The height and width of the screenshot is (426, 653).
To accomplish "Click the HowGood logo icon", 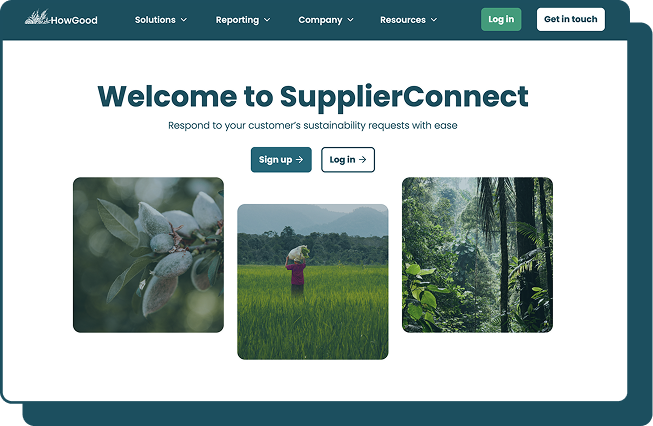I will click(x=37, y=17).
